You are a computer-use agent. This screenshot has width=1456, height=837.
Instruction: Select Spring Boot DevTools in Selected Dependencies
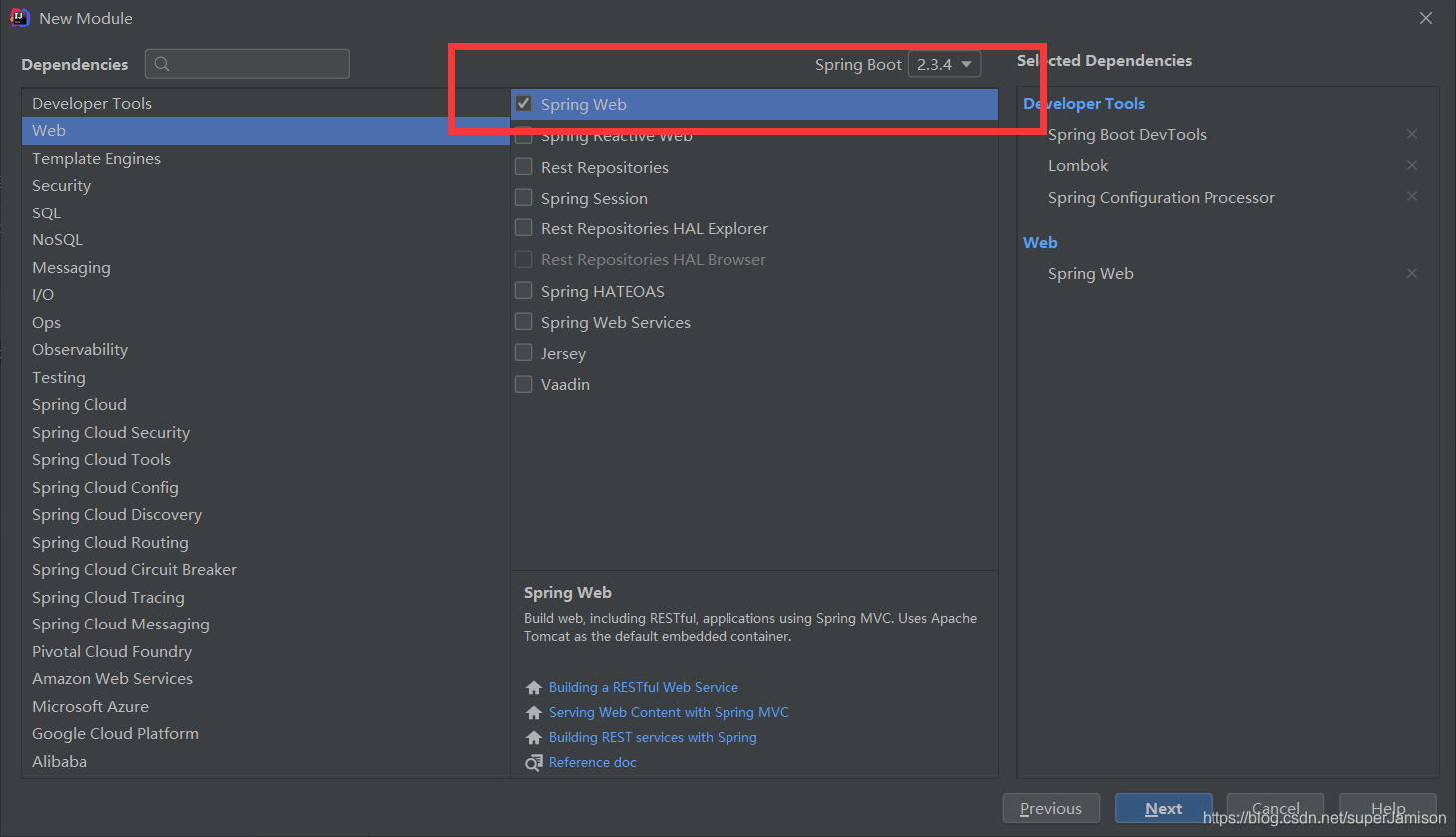[1127, 135]
